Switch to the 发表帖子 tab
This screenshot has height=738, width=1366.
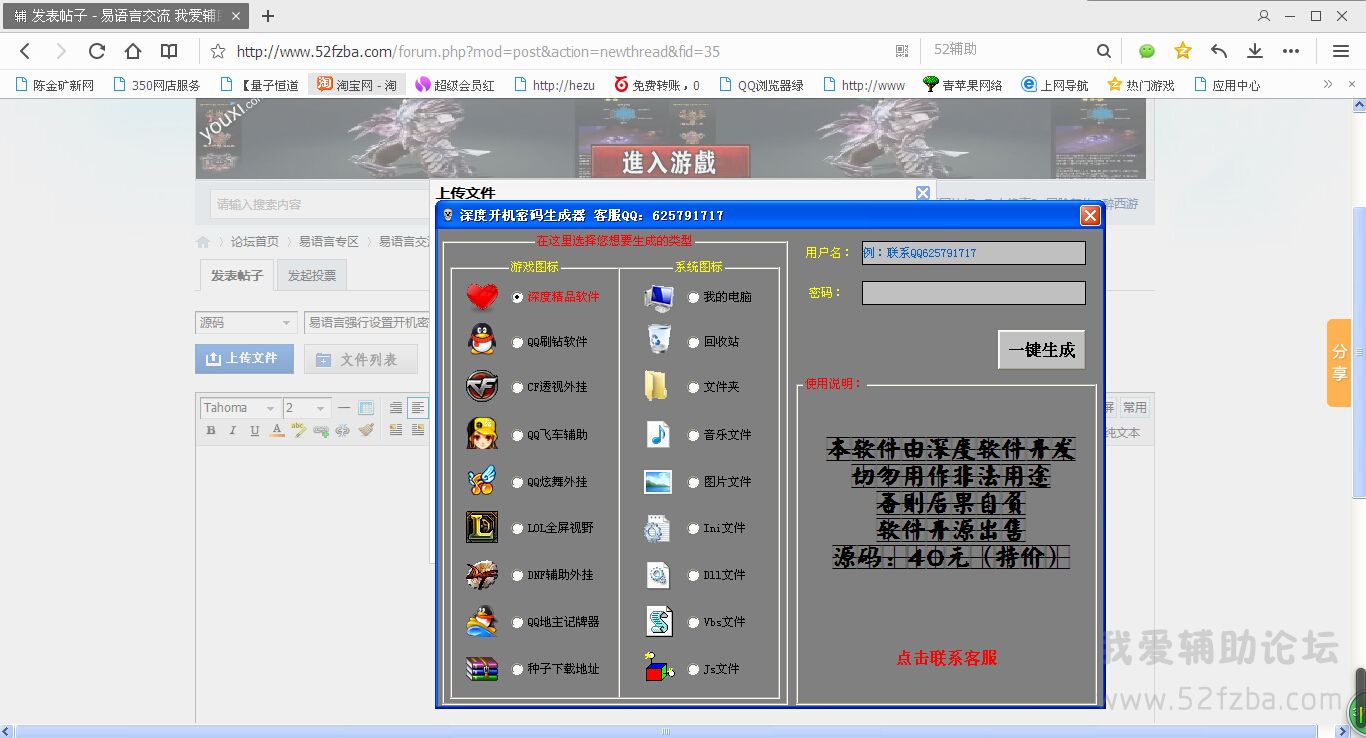tap(236, 275)
